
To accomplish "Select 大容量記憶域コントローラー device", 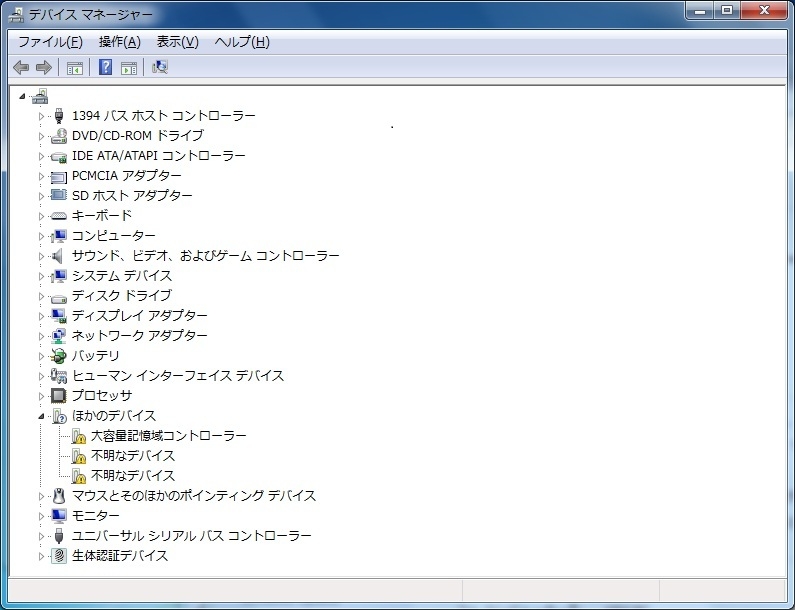I will [x=169, y=436].
